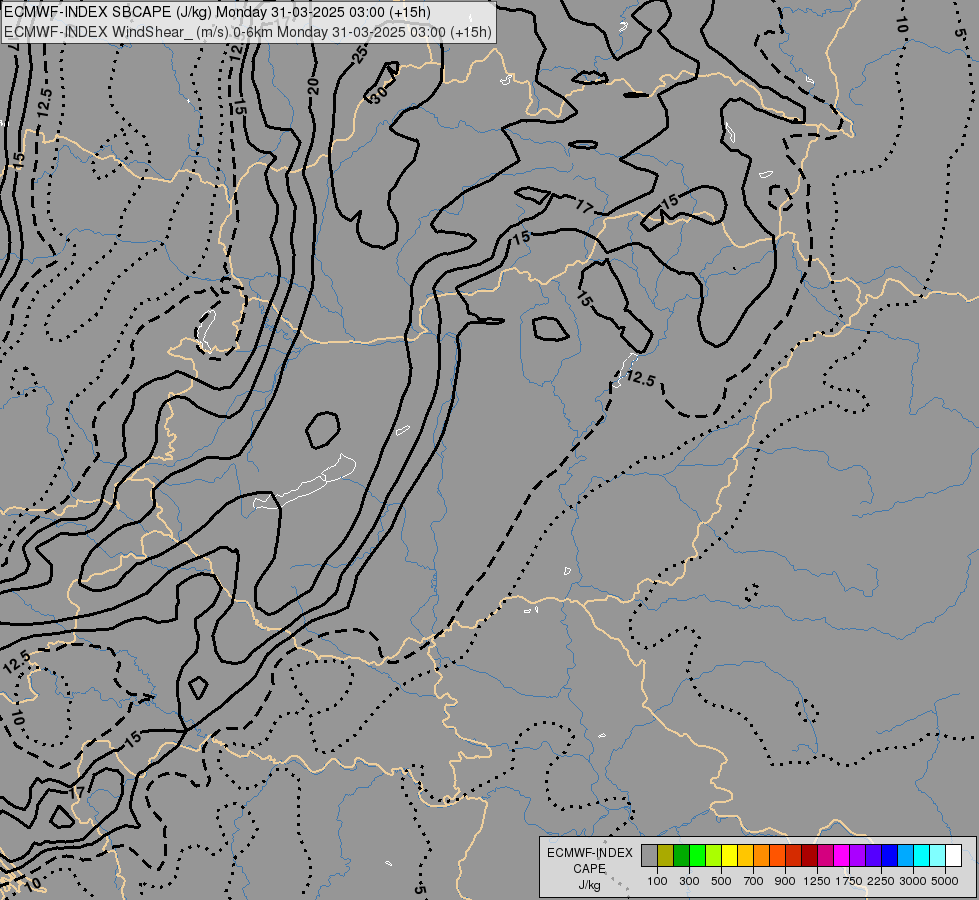Click the legend value 3000
The image size is (979, 900).
tap(913, 881)
